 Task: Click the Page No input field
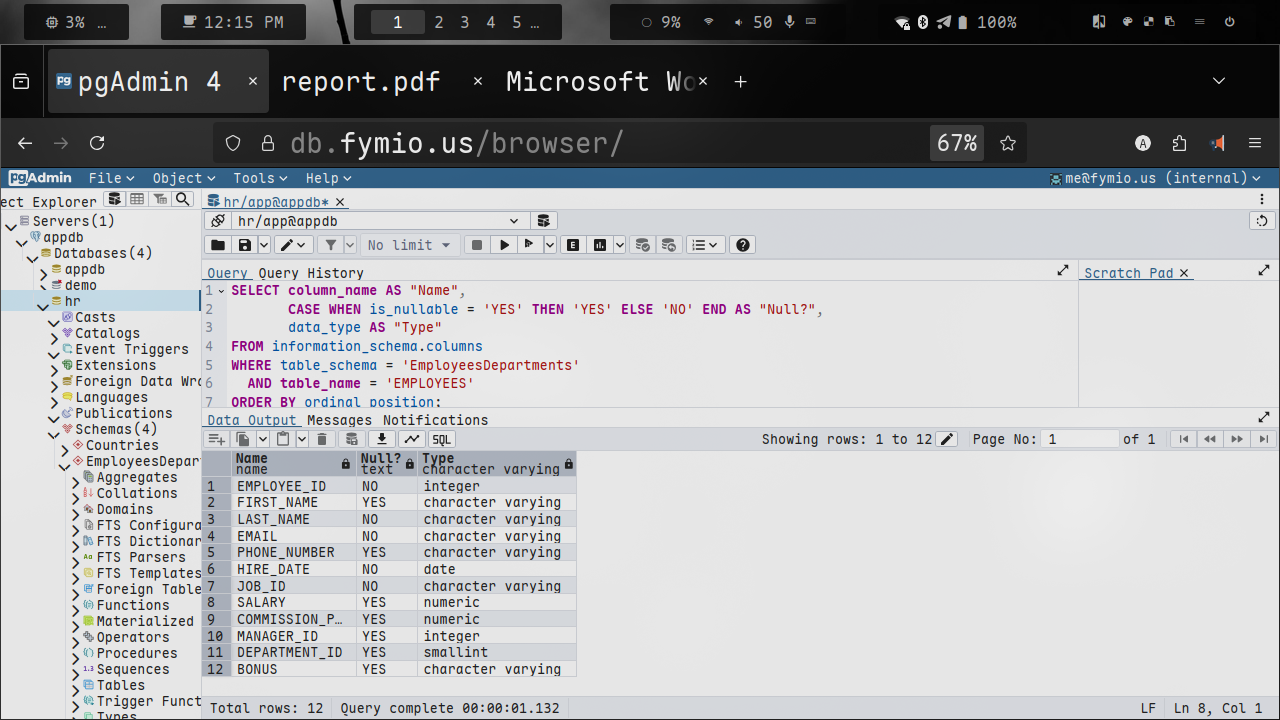coord(1079,439)
